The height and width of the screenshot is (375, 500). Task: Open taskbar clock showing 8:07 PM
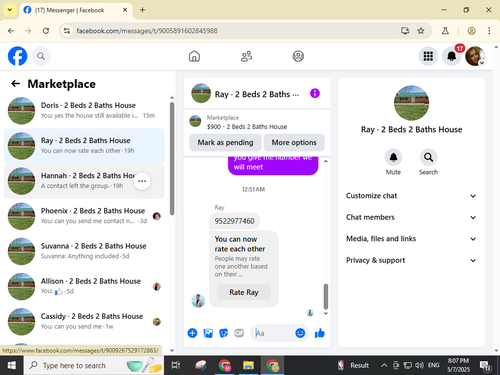coord(458,365)
